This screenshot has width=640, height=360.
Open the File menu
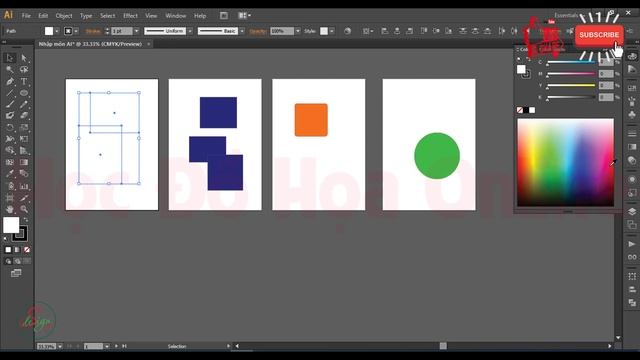click(26, 16)
